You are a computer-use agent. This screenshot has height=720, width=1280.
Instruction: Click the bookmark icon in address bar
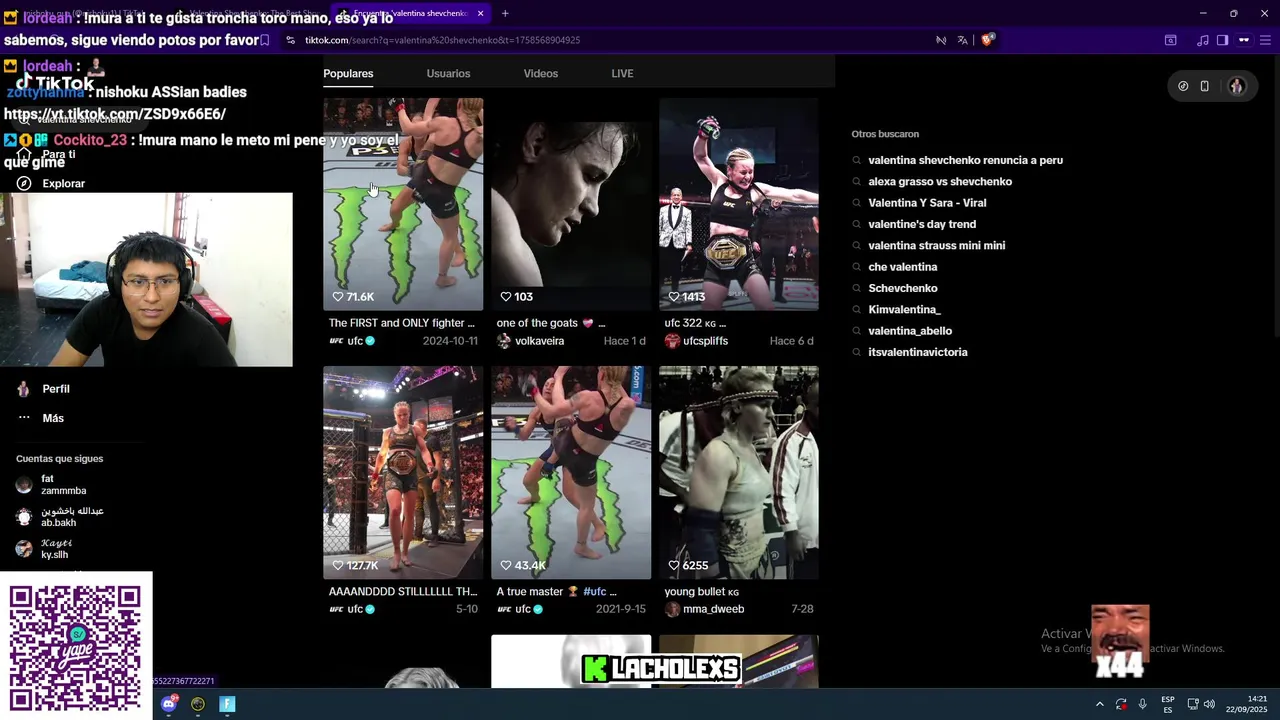coord(264,40)
